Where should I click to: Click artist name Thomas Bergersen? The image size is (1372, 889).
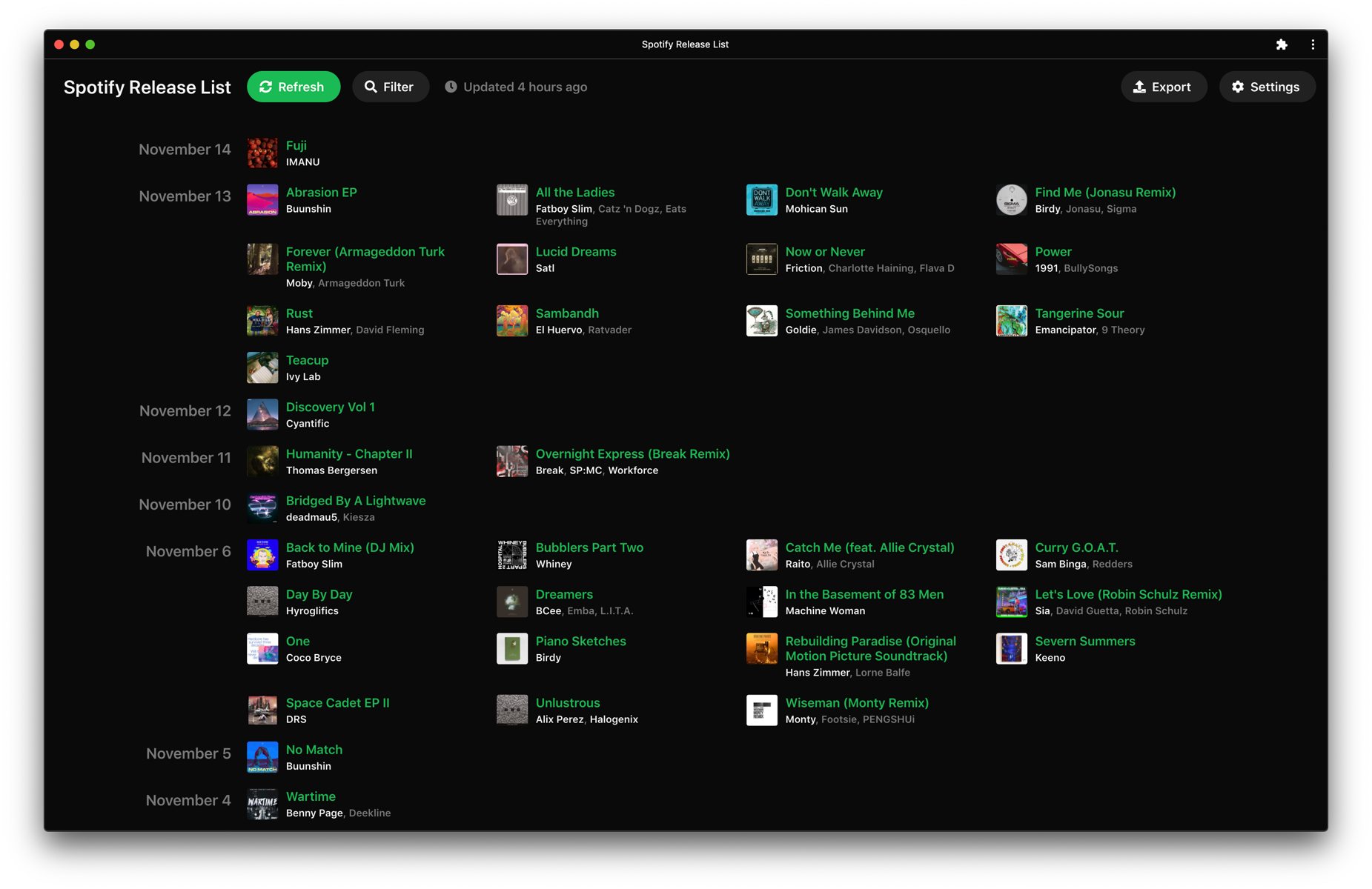(331, 470)
